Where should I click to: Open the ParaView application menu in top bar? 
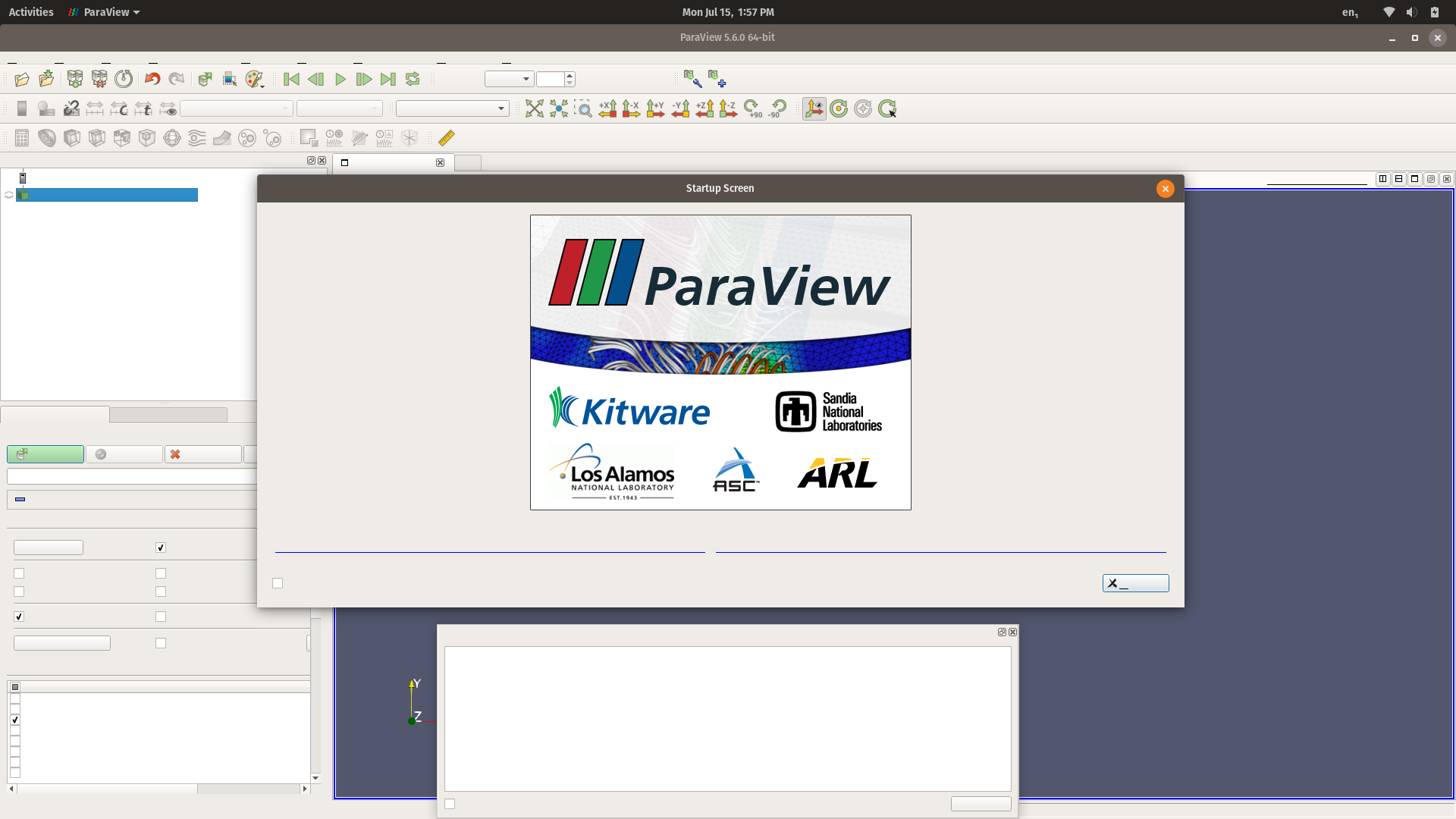tap(105, 12)
